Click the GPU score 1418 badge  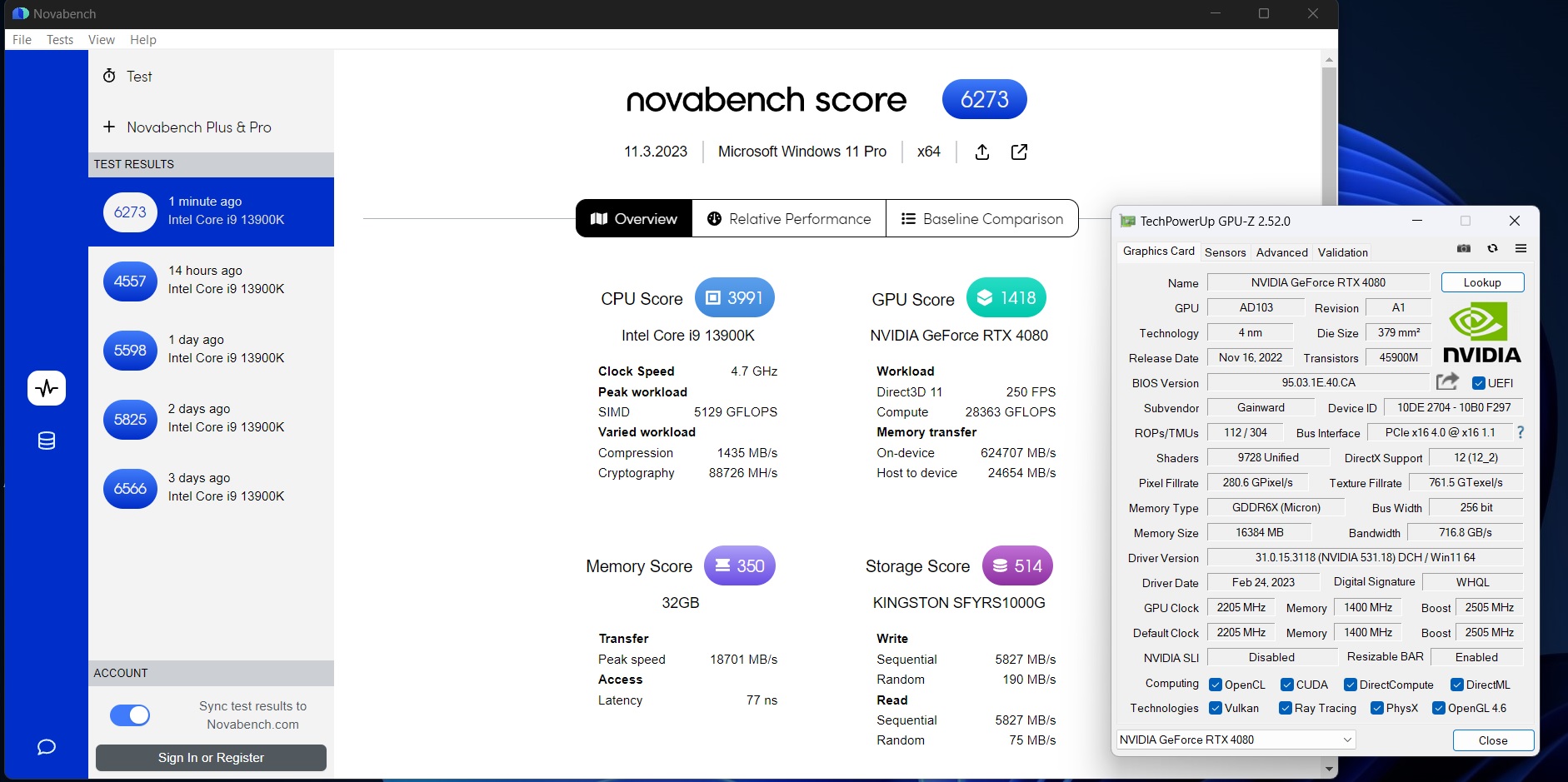click(x=1006, y=298)
